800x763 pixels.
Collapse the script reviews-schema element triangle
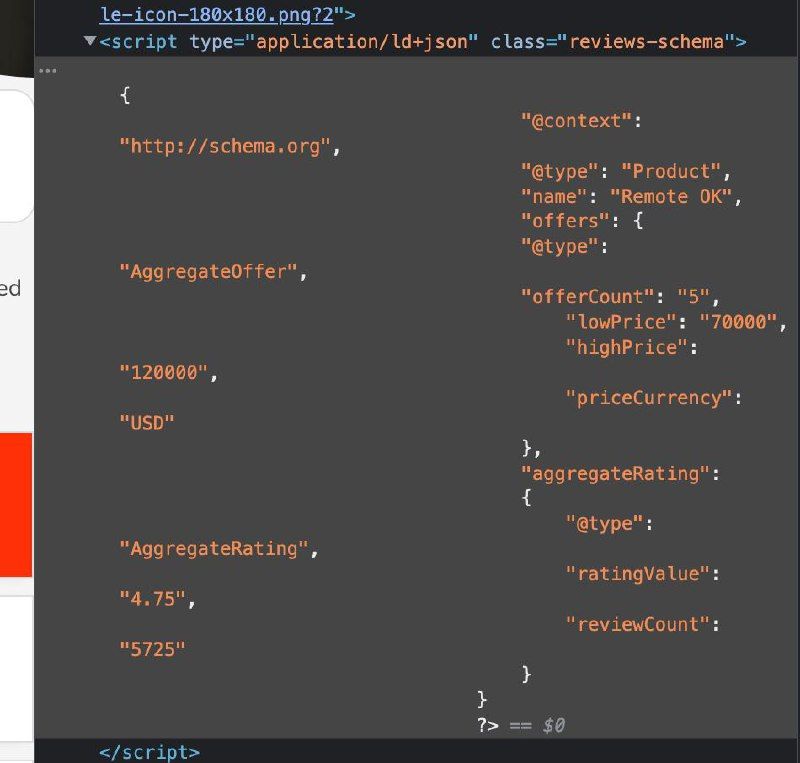tap(90, 40)
